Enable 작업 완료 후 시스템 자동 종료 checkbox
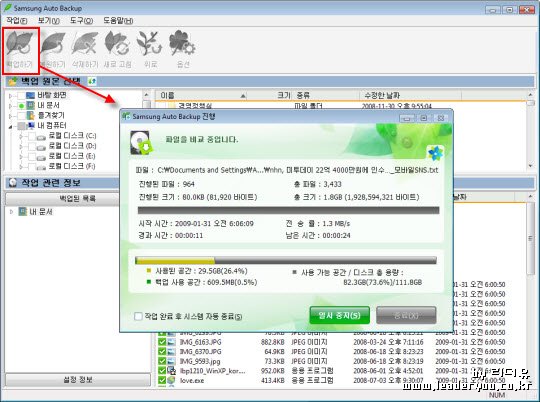Image resolution: width=540 pixels, height=402 pixels. (x=138, y=316)
